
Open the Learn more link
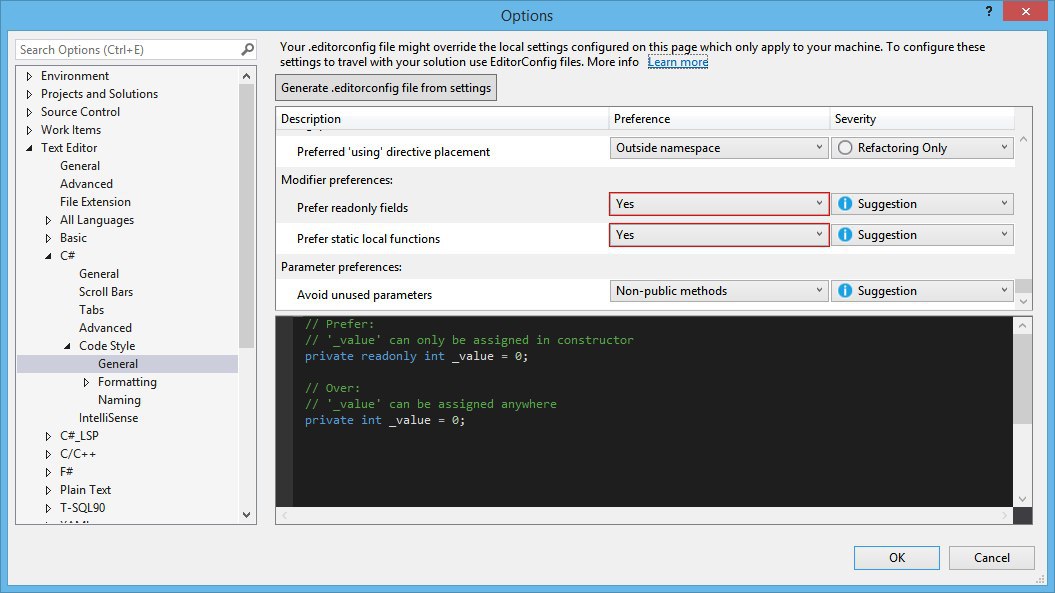(678, 62)
